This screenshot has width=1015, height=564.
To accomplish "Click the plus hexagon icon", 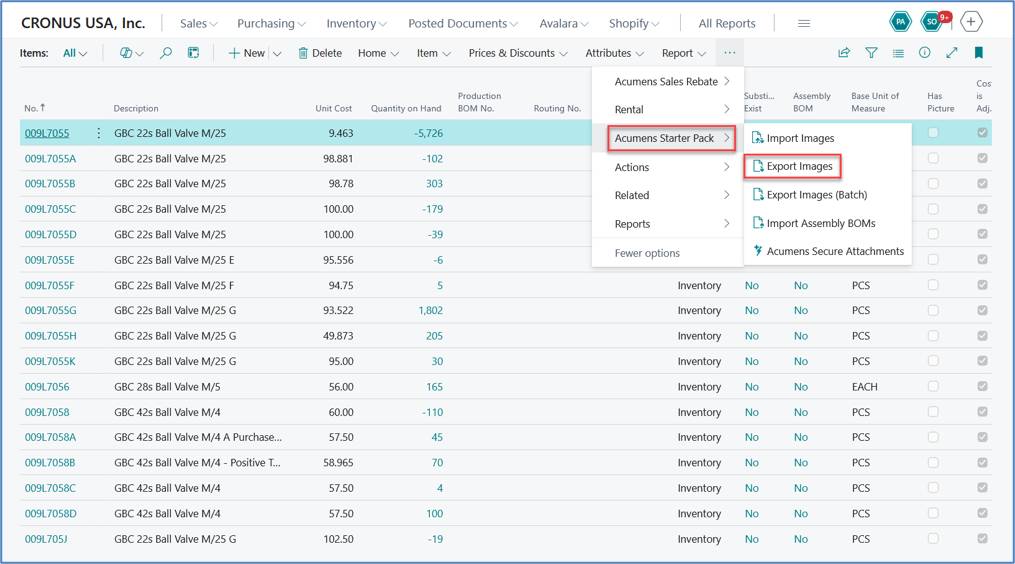I will point(970,22).
